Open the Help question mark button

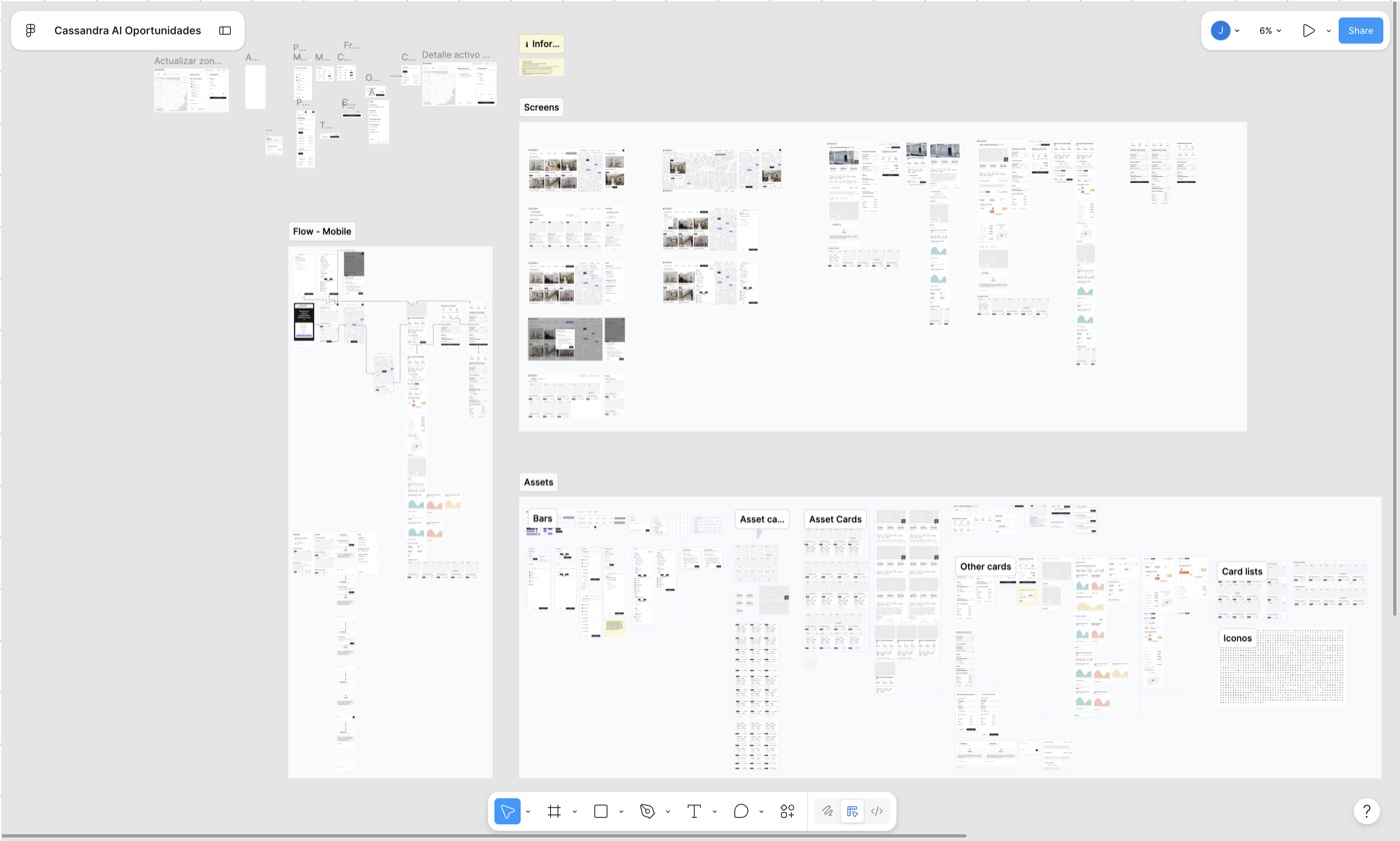click(1367, 811)
